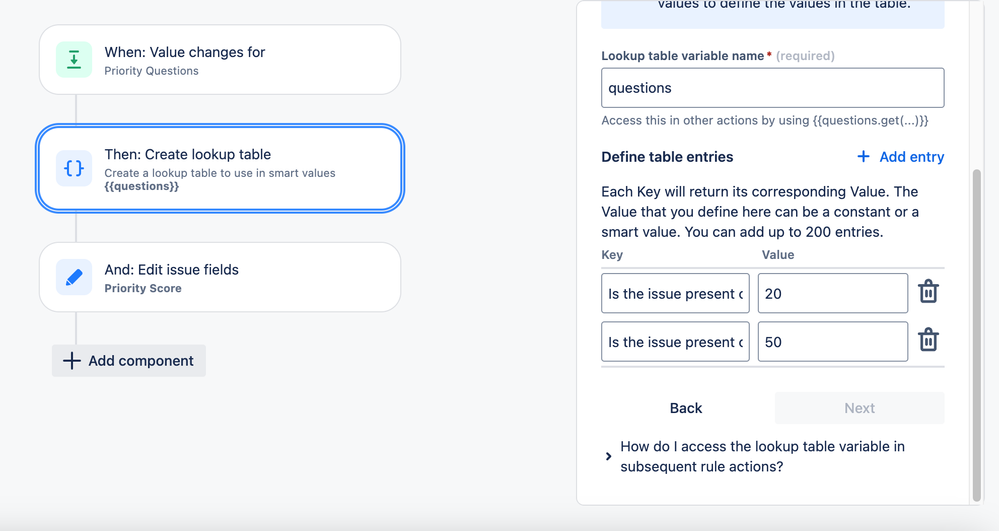This screenshot has width=999, height=531.
Task: Click the plus icon in Add component
Action: tap(72, 361)
